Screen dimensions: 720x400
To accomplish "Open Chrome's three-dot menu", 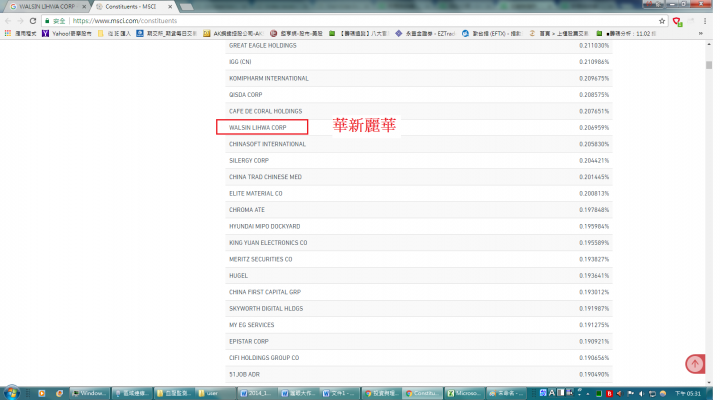I will (705, 21).
